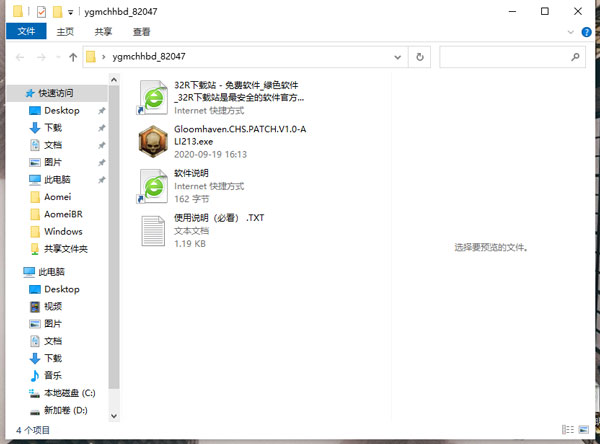Screen dimensions: 600x444
Task: Expand the address bar history dropdown
Action: (398, 57)
